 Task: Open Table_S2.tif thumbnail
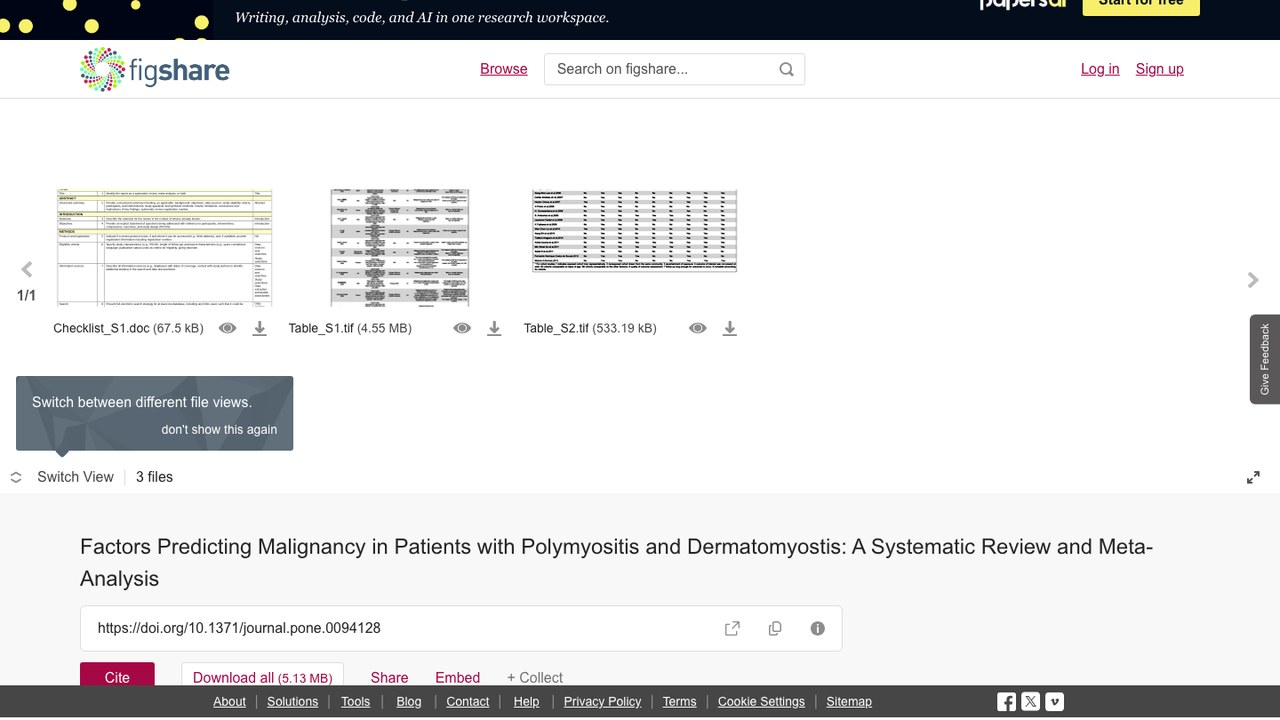635,230
